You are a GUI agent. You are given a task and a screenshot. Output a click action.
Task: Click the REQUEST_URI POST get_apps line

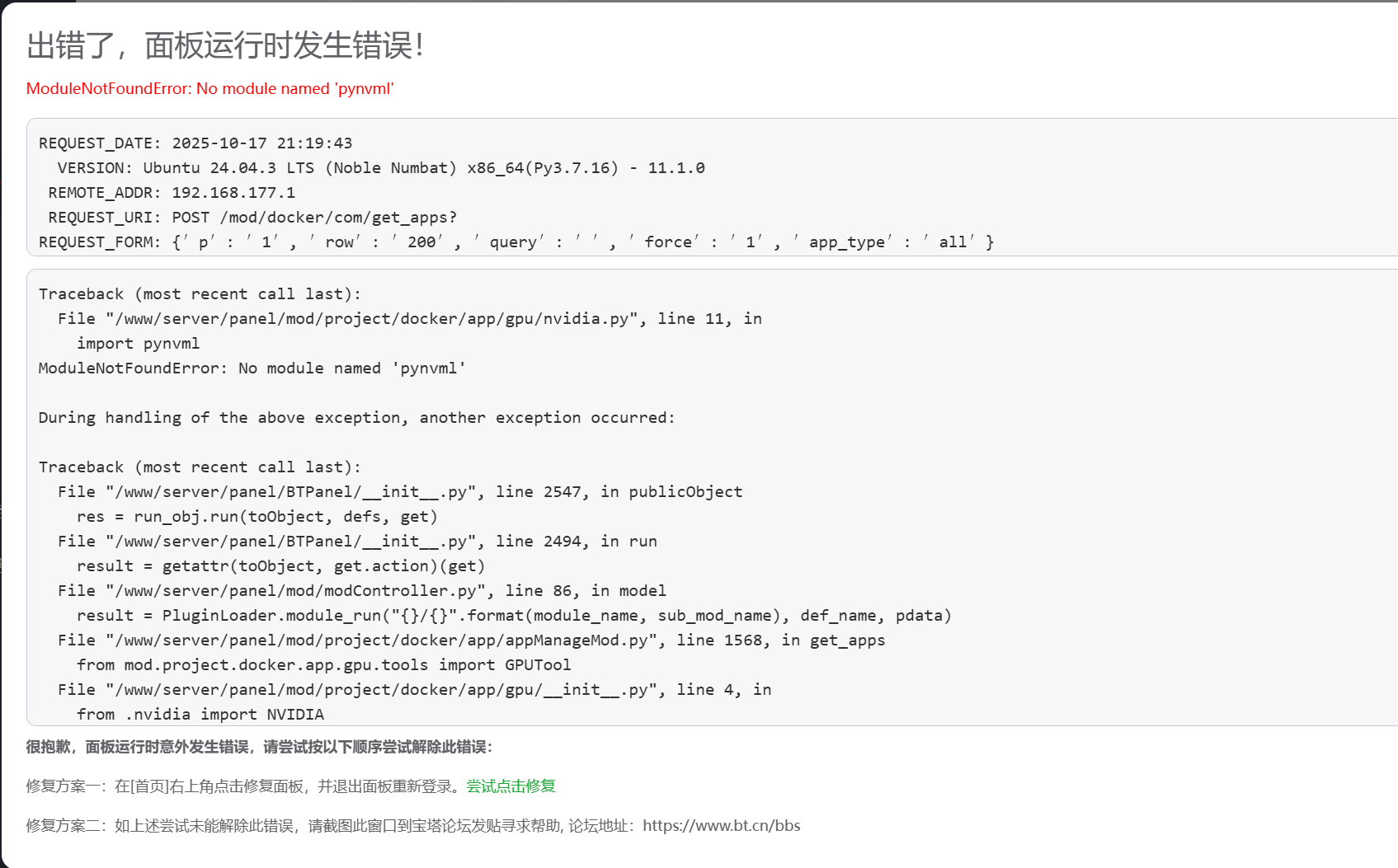pyautogui.click(x=252, y=218)
